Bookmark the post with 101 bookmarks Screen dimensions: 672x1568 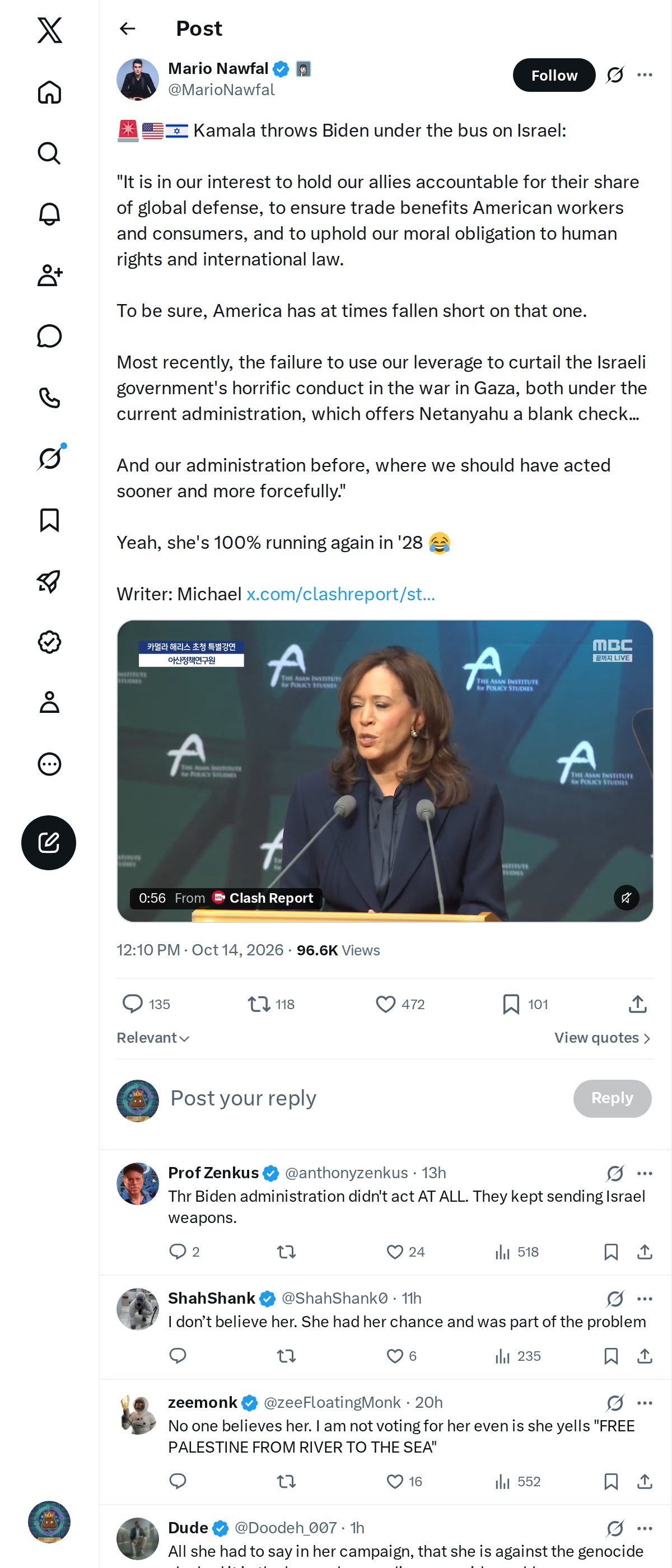[x=525, y=1004]
